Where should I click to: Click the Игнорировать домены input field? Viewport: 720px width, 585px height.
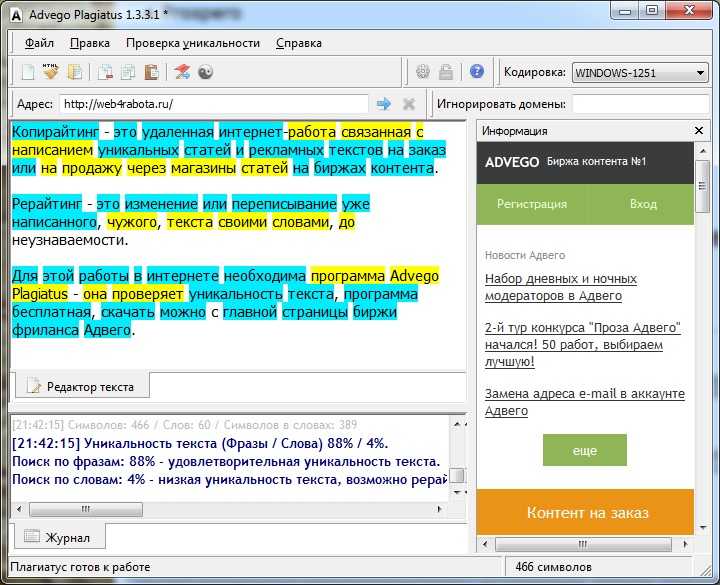click(x=641, y=104)
